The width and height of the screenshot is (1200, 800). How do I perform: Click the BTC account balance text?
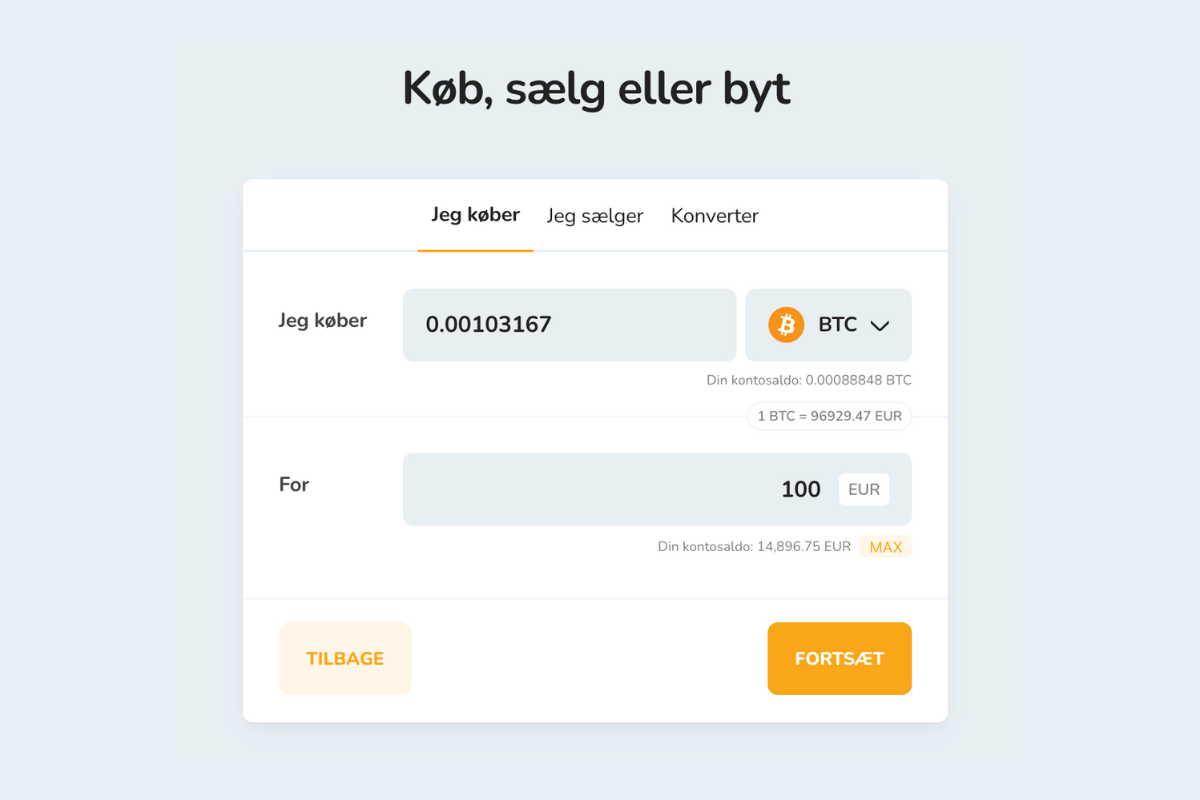click(x=807, y=380)
